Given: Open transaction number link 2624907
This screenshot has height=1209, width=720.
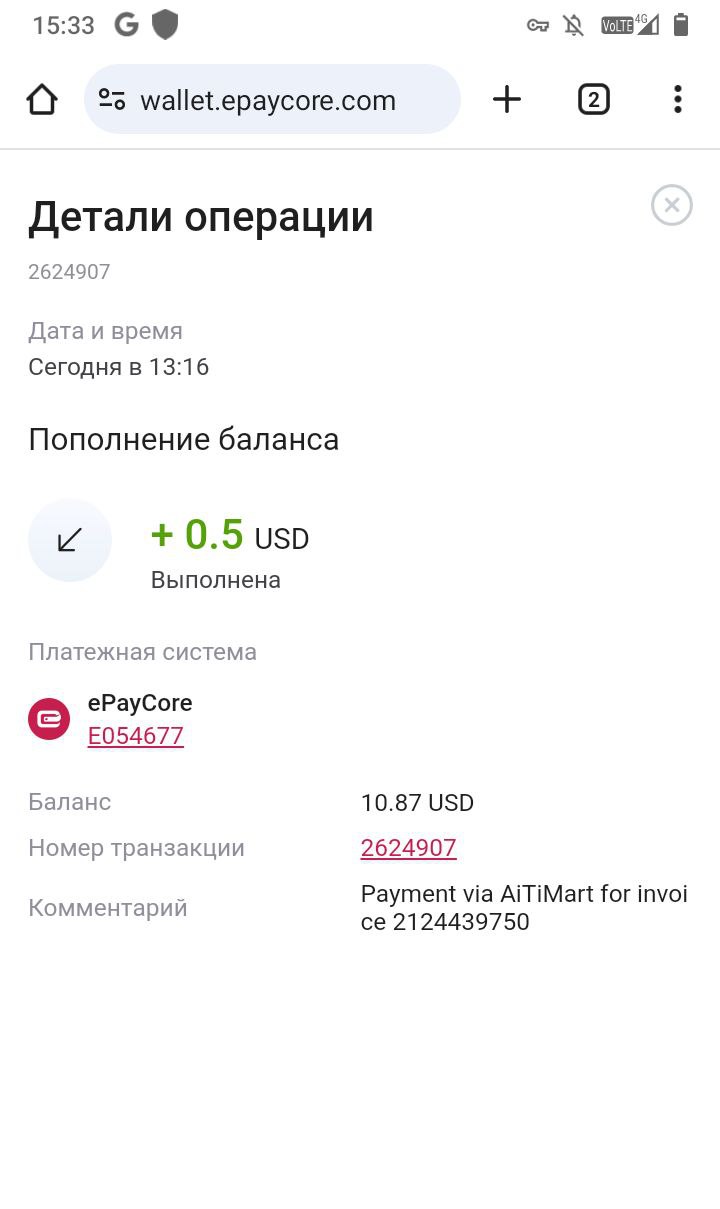Looking at the screenshot, I should pos(408,848).
